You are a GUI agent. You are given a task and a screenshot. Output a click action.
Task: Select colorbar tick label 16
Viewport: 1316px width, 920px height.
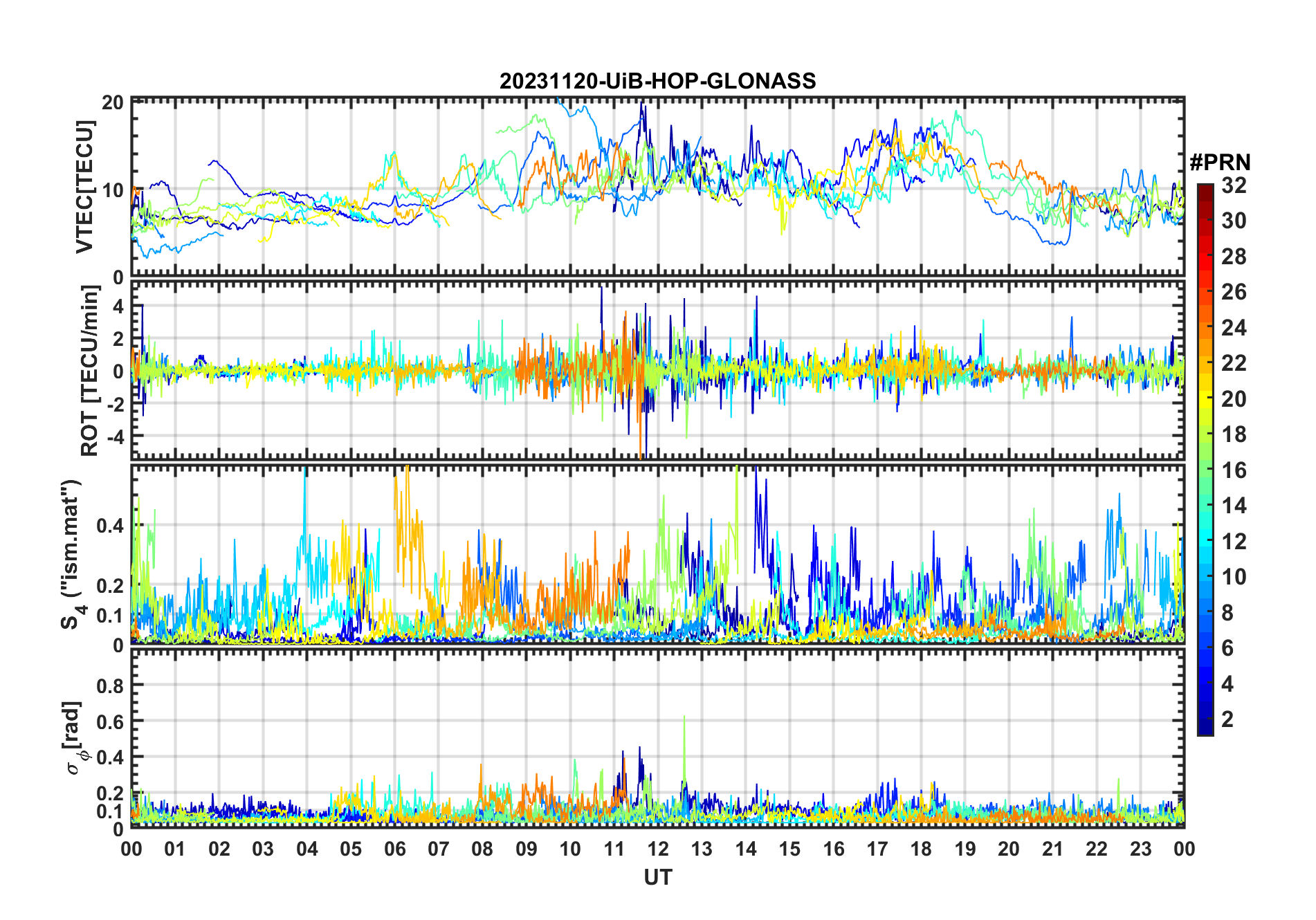[1234, 470]
